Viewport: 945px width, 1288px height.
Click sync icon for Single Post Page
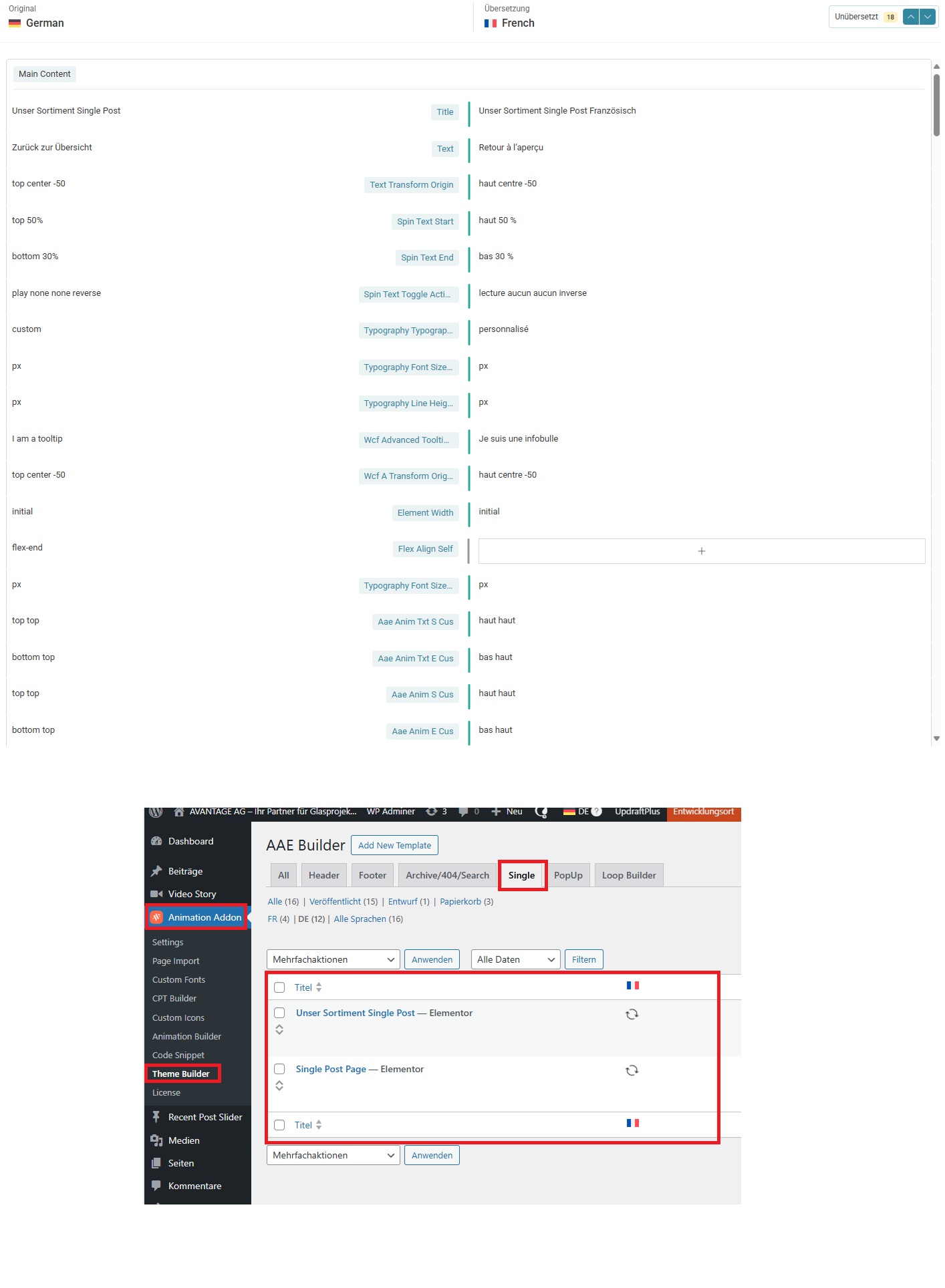(x=632, y=1070)
